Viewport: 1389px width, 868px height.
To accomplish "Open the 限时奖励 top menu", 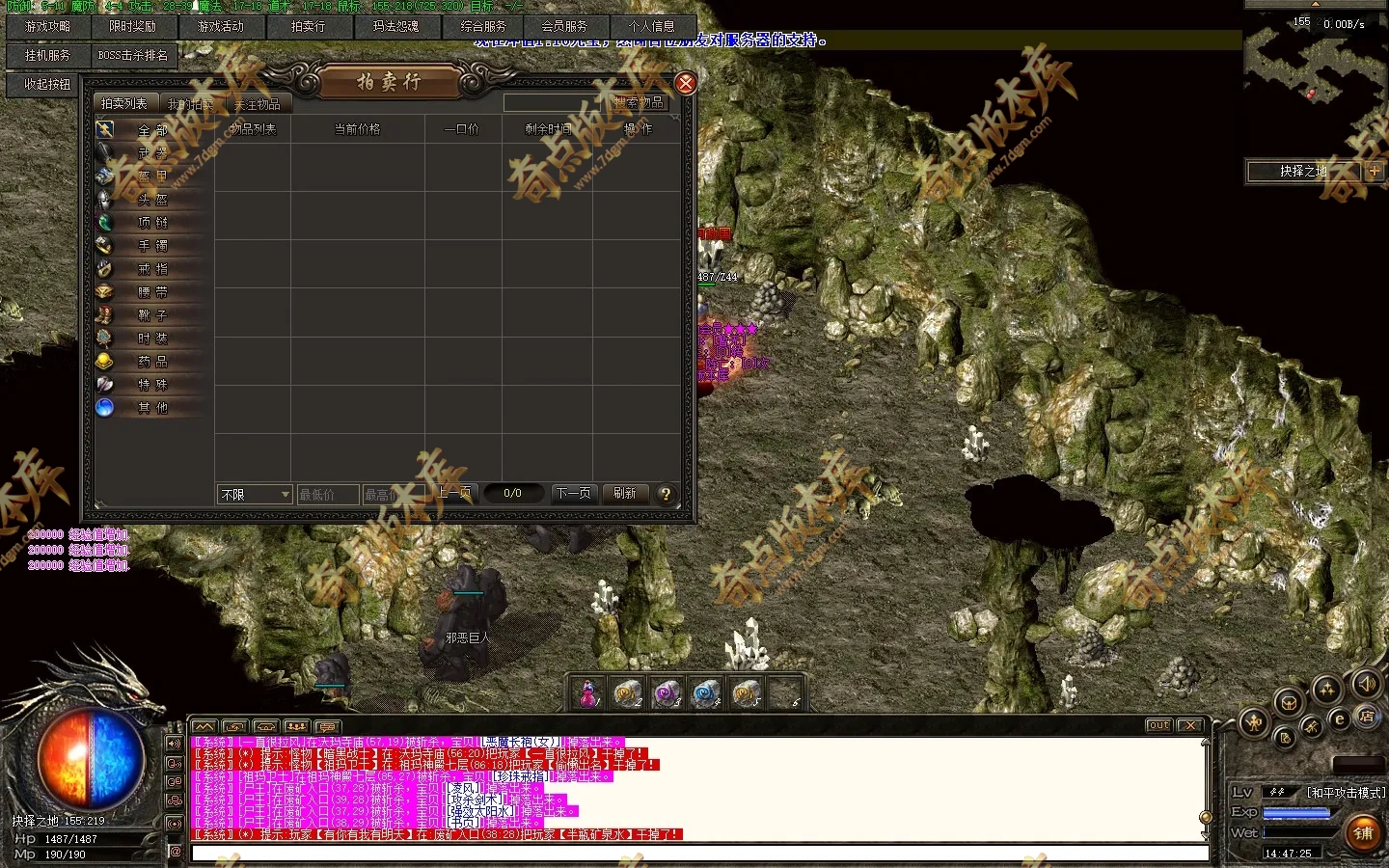I will point(133,27).
